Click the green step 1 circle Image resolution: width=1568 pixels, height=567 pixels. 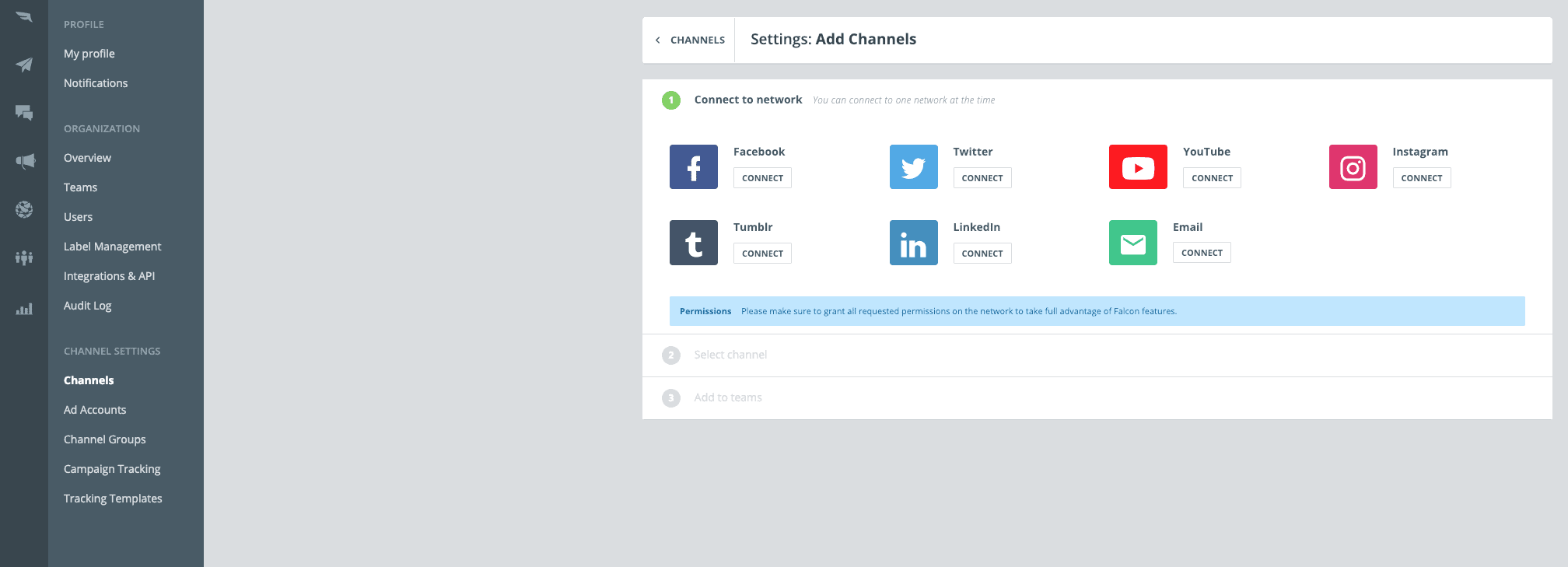[x=671, y=100]
